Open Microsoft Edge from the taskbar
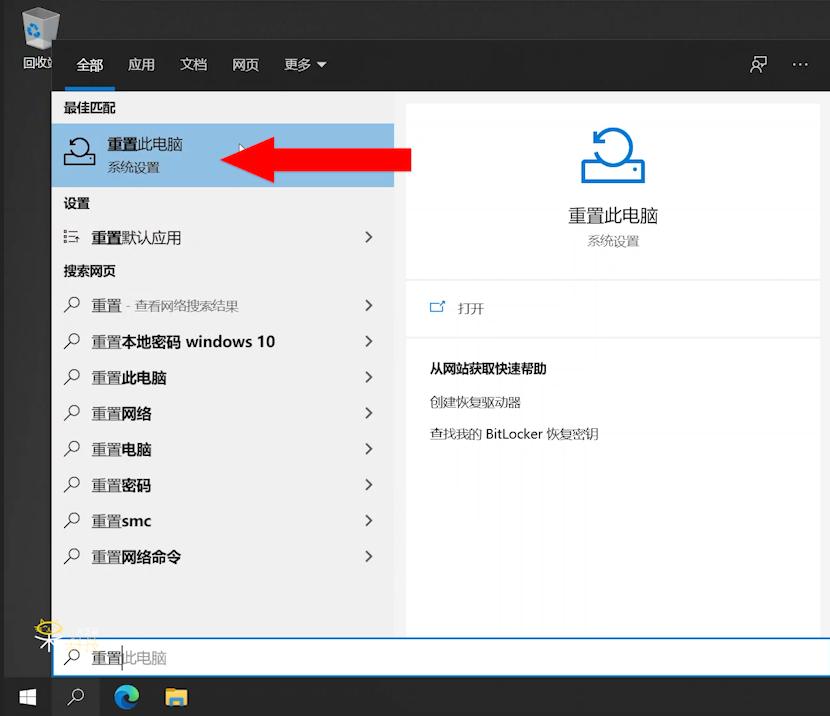This screenshot has width=830, height=716. 125,697
